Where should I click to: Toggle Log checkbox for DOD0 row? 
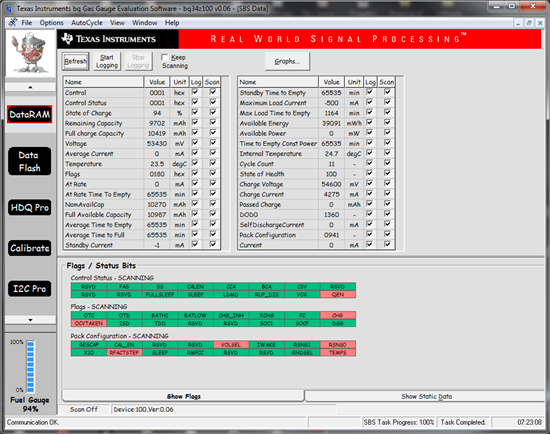pos(369,214)
